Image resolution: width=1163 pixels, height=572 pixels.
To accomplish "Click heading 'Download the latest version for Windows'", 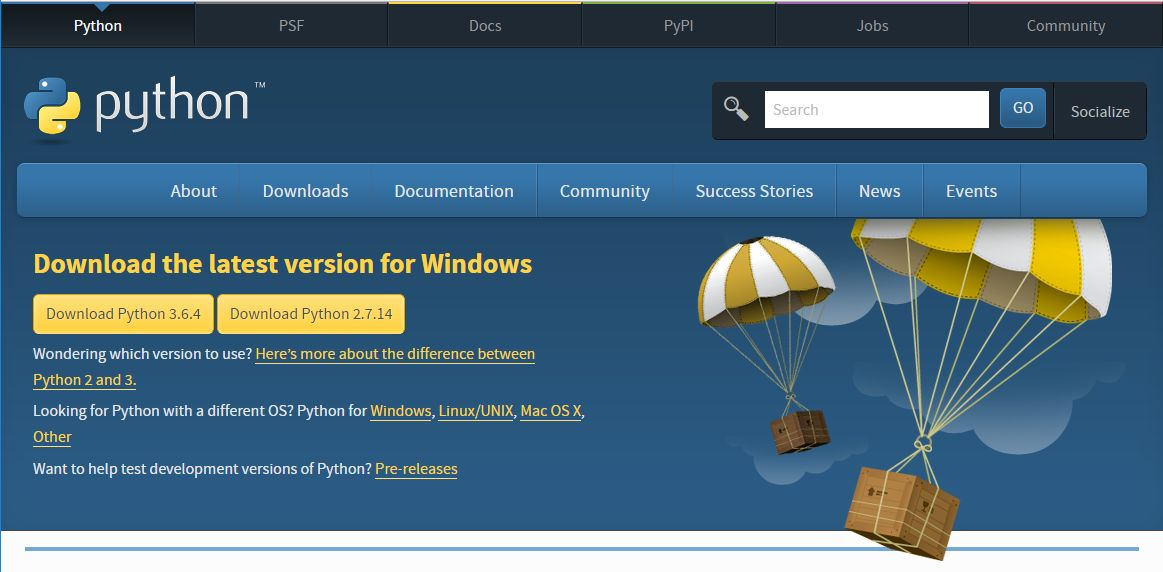I will coord(283,263).
